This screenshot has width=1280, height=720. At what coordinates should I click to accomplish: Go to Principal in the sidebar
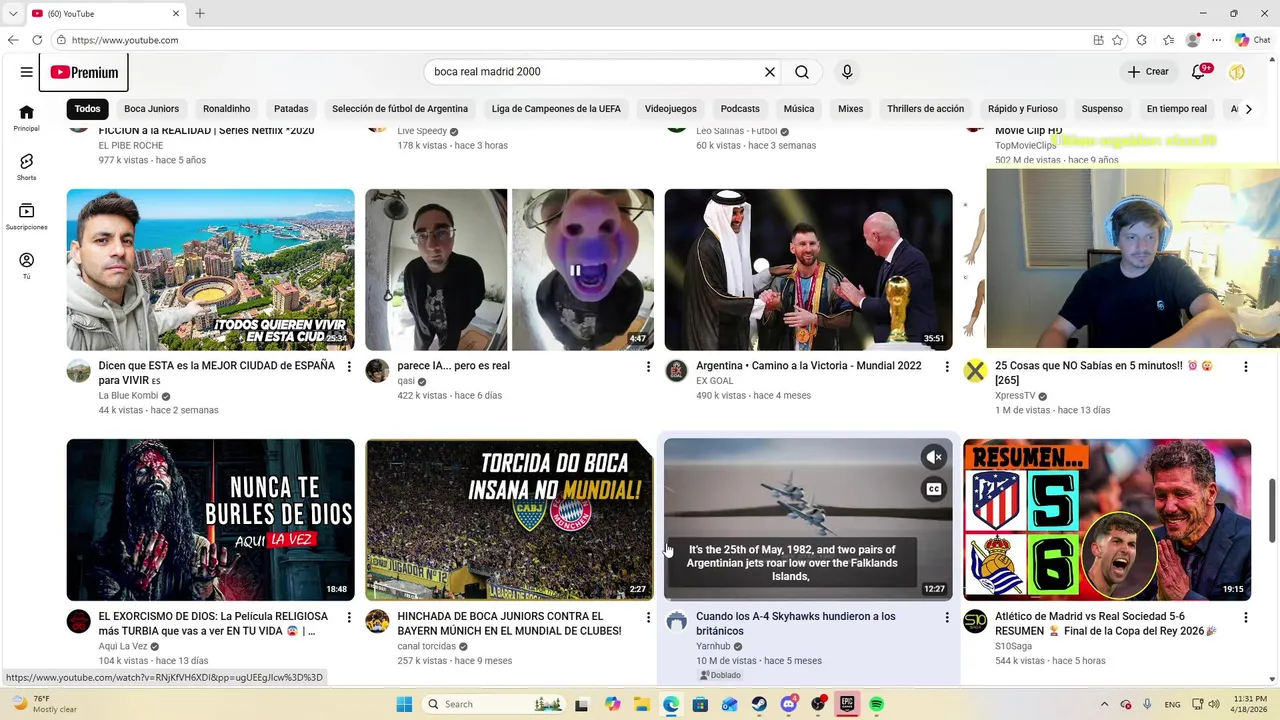click(26, 118)
